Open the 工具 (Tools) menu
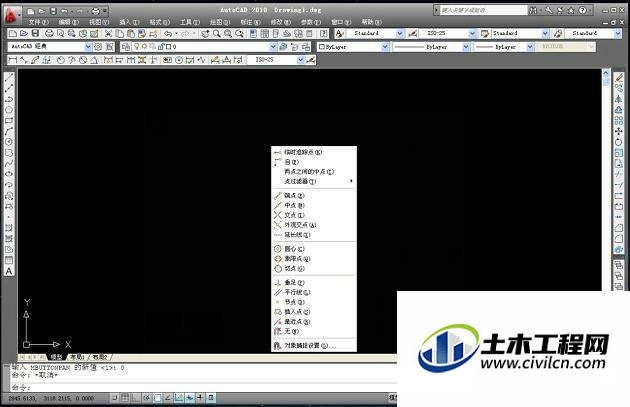This screenshot has height=407, width=630. [190, 22]
